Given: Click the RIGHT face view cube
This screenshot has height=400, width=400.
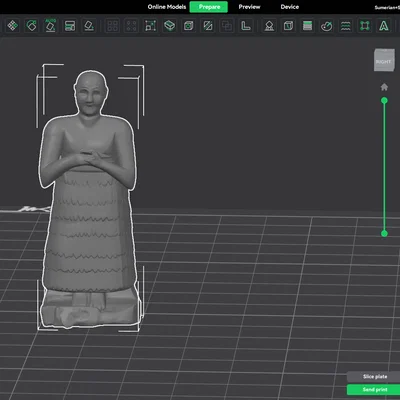Looking at the screenshot, I should click(384, 61).
